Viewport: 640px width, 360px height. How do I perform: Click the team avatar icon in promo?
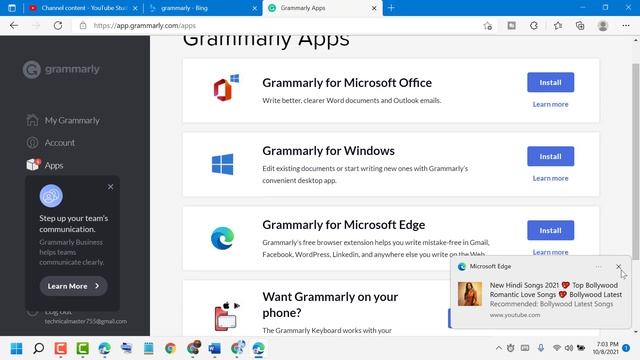pyautogui.click(x=51, y=196)
